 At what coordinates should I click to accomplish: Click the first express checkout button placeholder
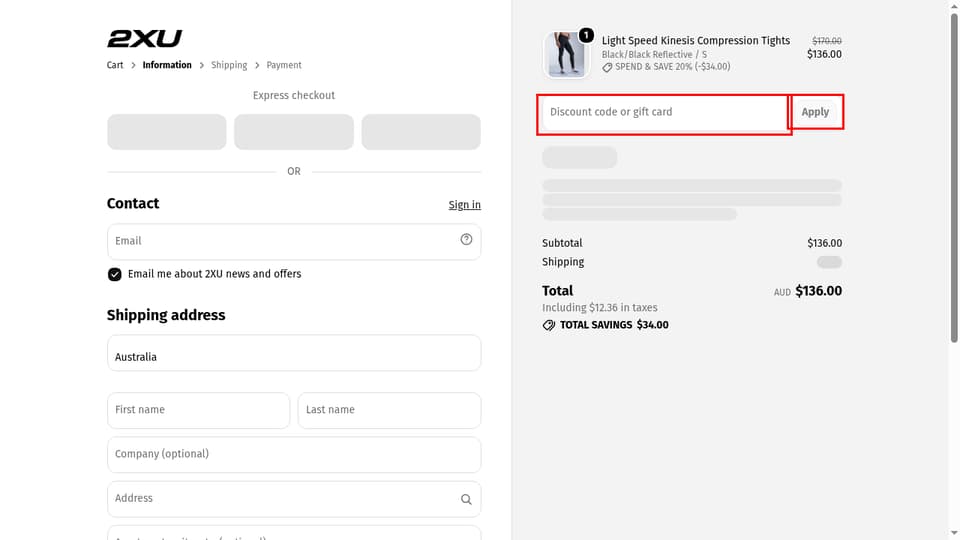[167, 132]
